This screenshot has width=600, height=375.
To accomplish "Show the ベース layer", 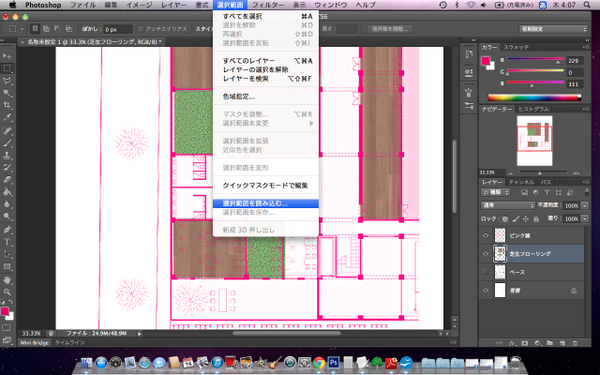I will 486,272.
